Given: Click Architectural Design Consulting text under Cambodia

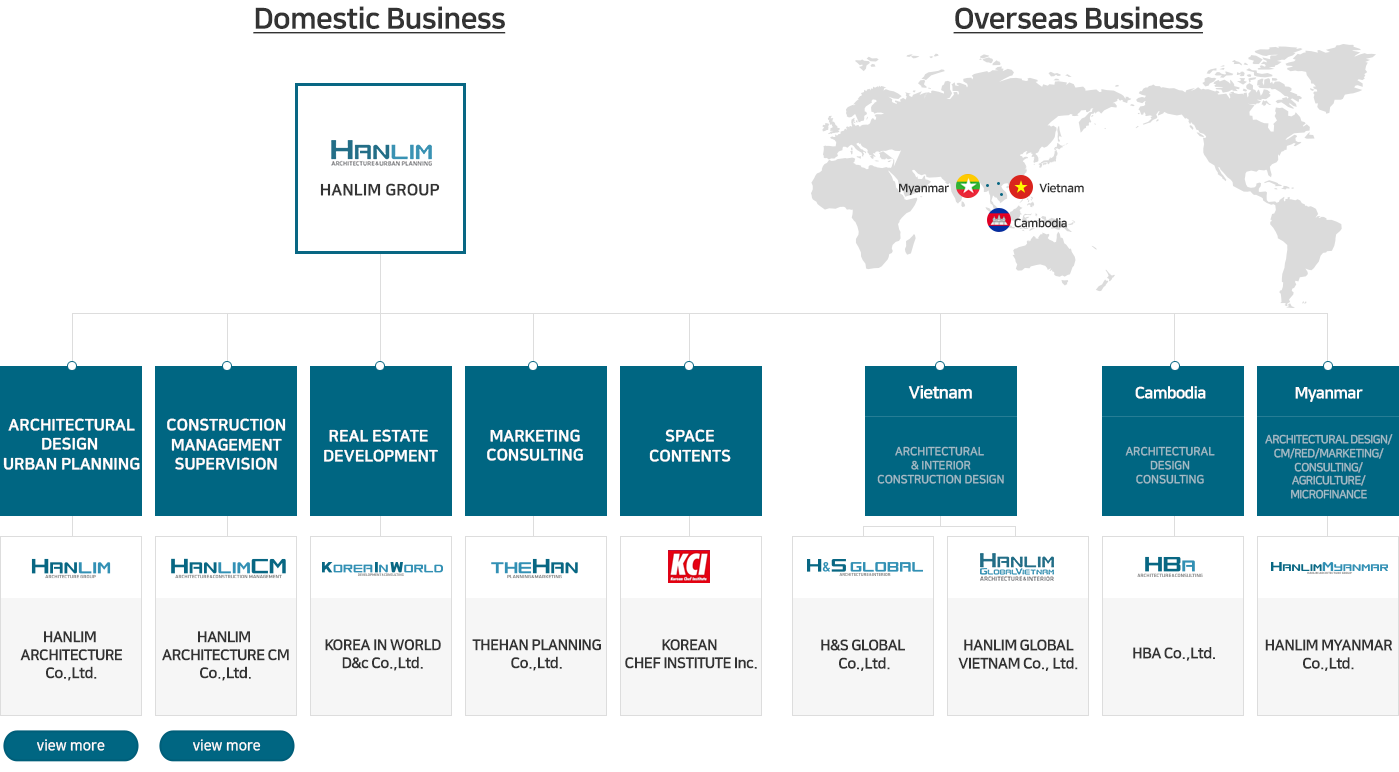Looking at the screenshot, I should pos(1170,465).
